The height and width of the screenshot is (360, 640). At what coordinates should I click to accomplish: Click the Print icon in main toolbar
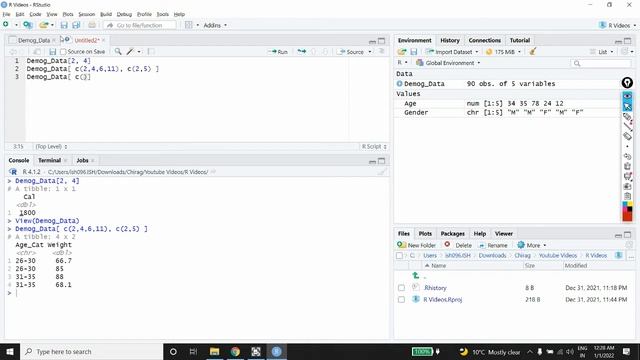click(x=92, y=25)
